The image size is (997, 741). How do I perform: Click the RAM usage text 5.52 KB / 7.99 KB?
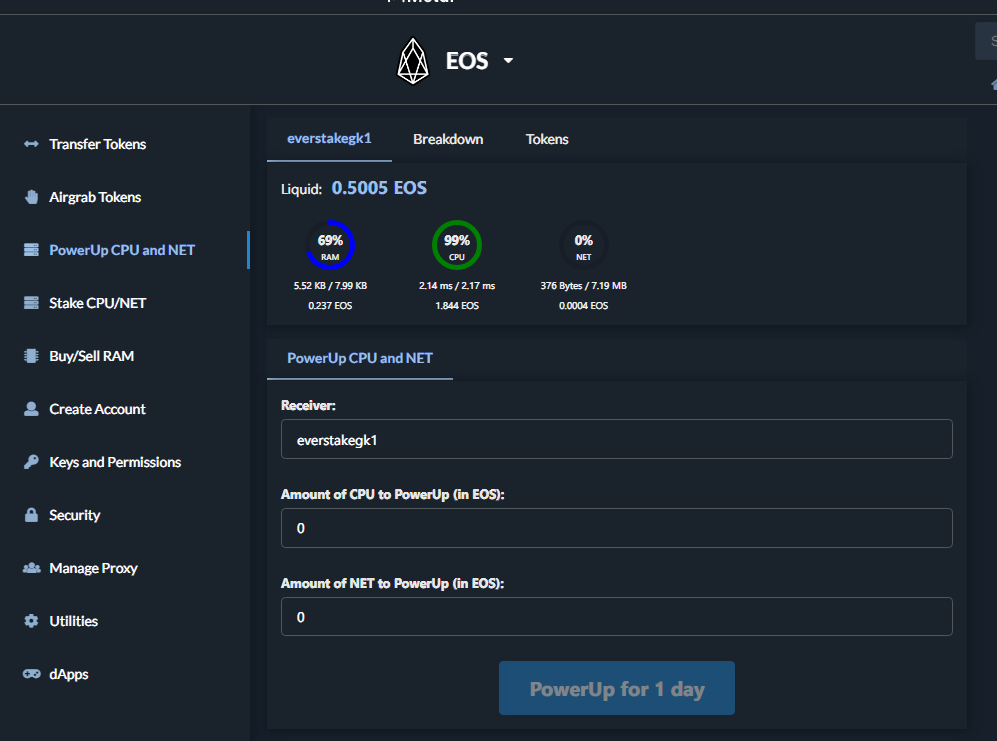[x=330, y=286]
